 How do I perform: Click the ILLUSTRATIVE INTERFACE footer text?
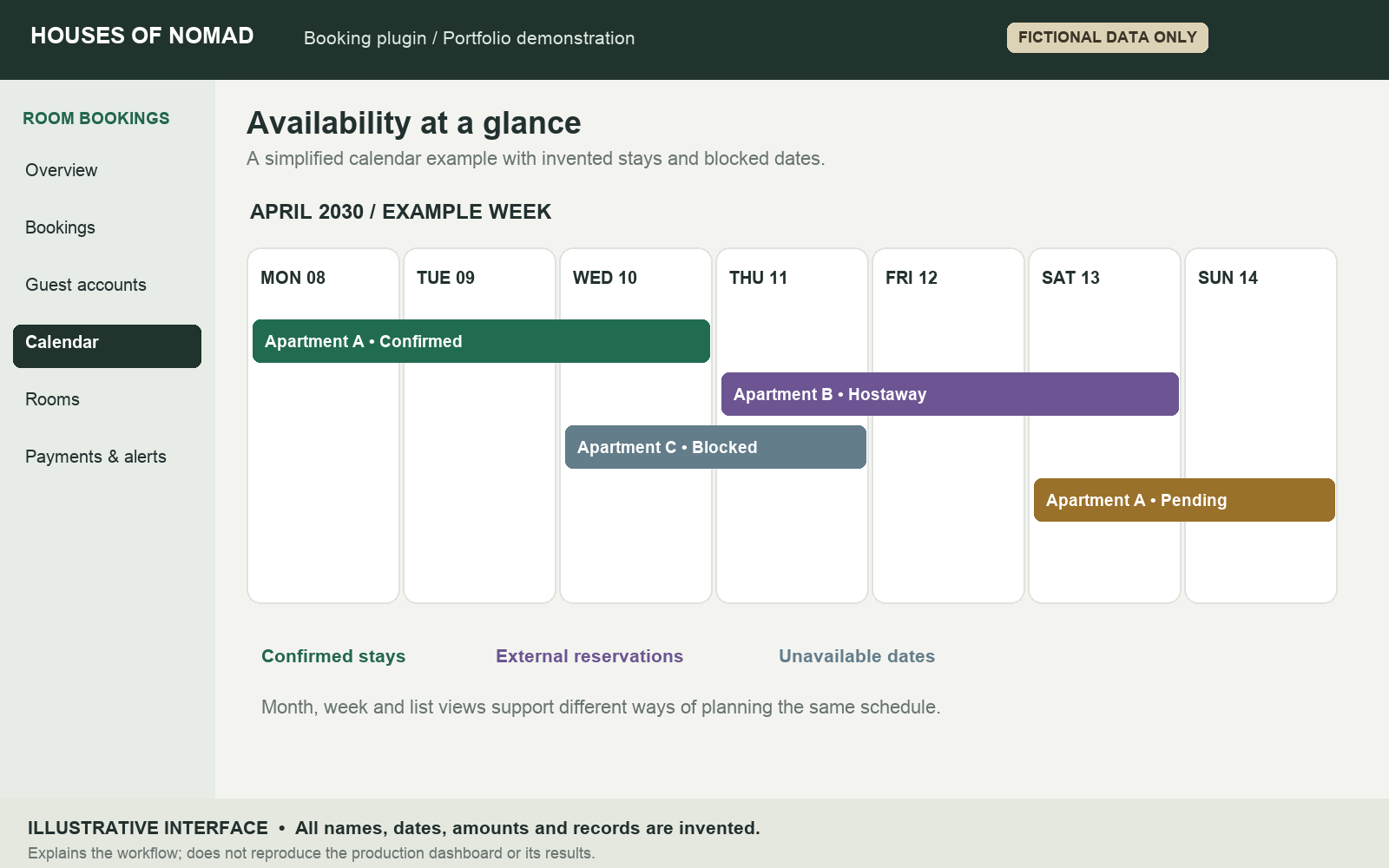148,828
